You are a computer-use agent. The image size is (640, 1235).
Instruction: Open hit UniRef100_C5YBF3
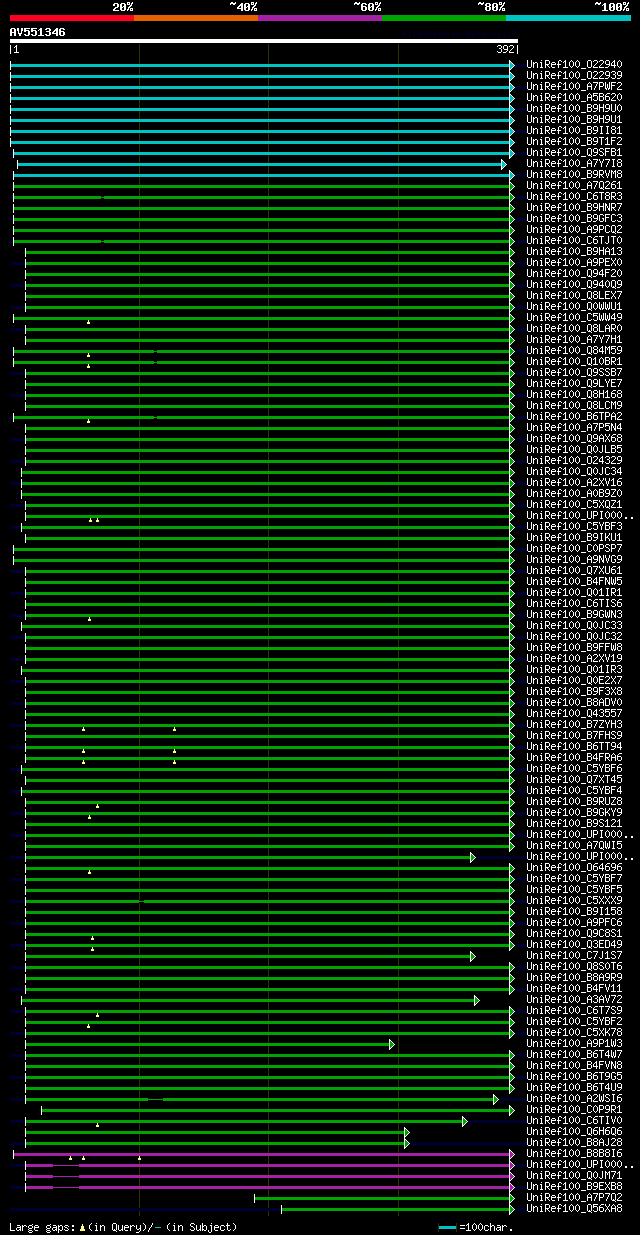click(574, 527)
